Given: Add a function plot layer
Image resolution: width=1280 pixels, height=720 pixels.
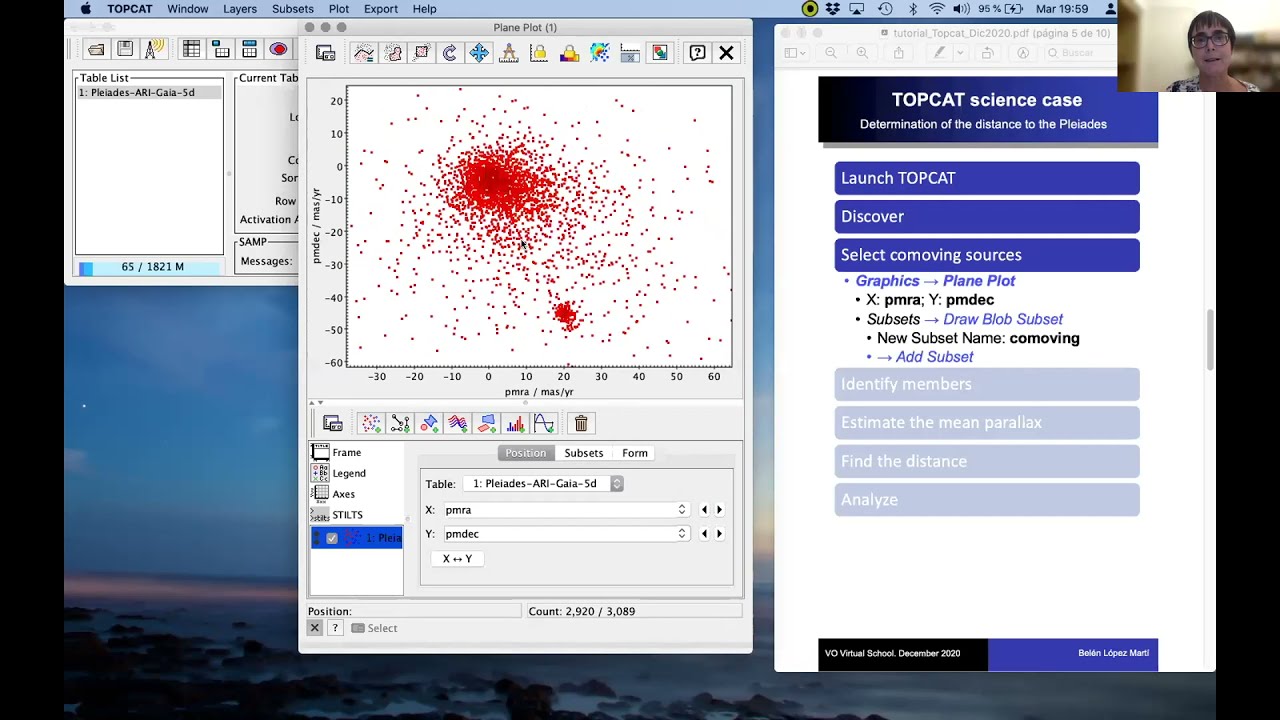Looking at the screenshot, I should pos(543,424).
